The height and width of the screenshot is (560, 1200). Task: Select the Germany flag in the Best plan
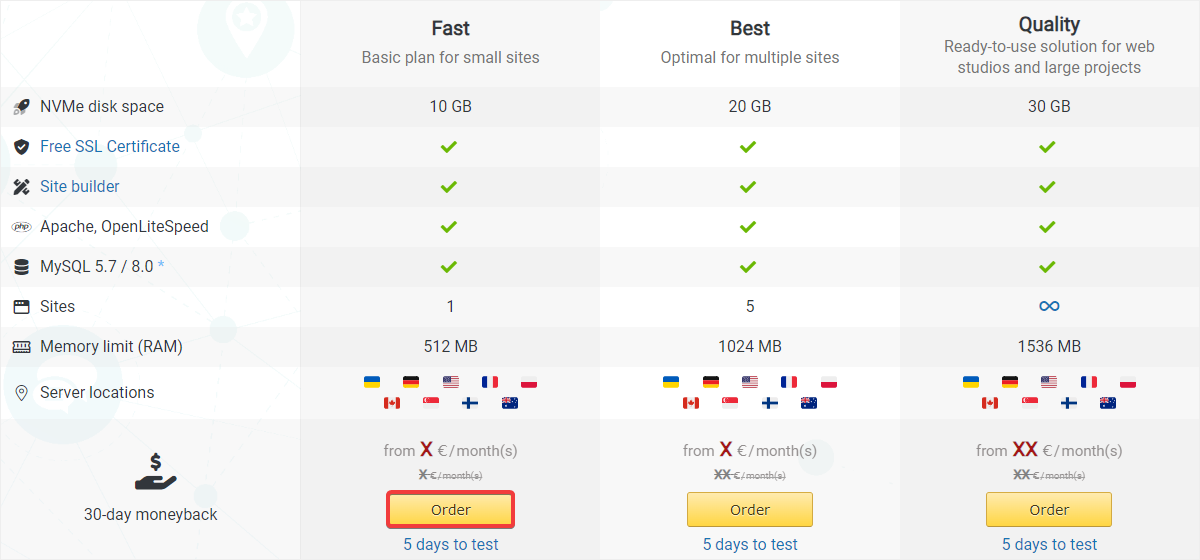710,382
